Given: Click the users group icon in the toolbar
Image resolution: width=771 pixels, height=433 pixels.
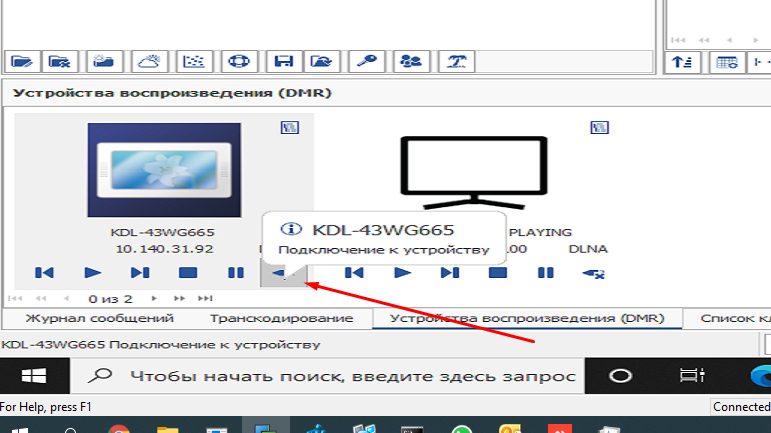Looking at the screenshot, I should click(410, 61).
